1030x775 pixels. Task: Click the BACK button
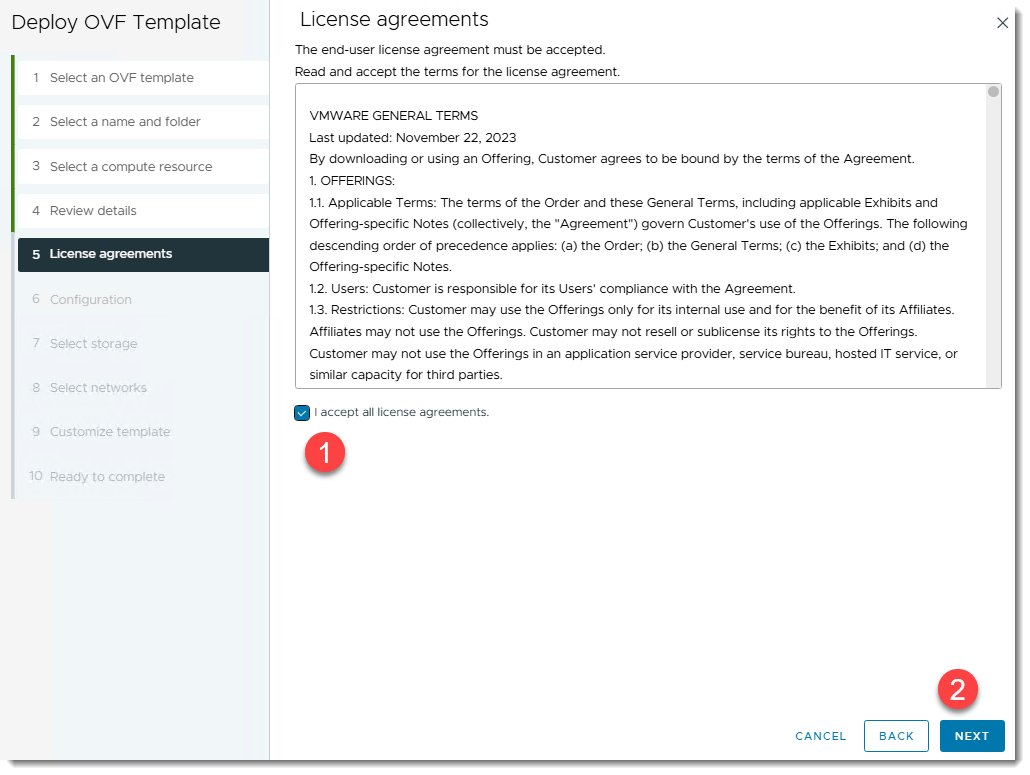point(896,736)
